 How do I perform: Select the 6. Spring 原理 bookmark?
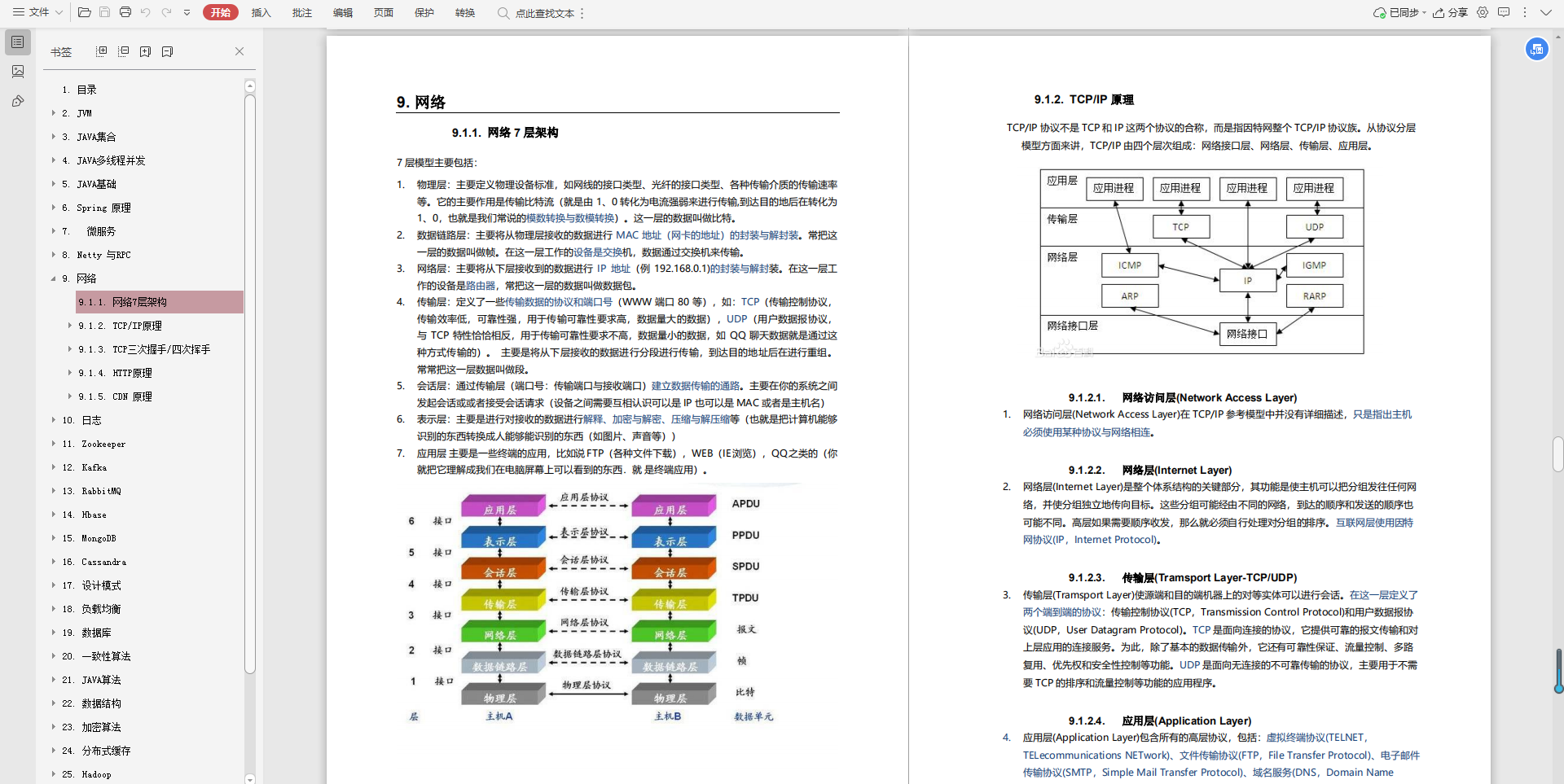[x=96, y=208]
